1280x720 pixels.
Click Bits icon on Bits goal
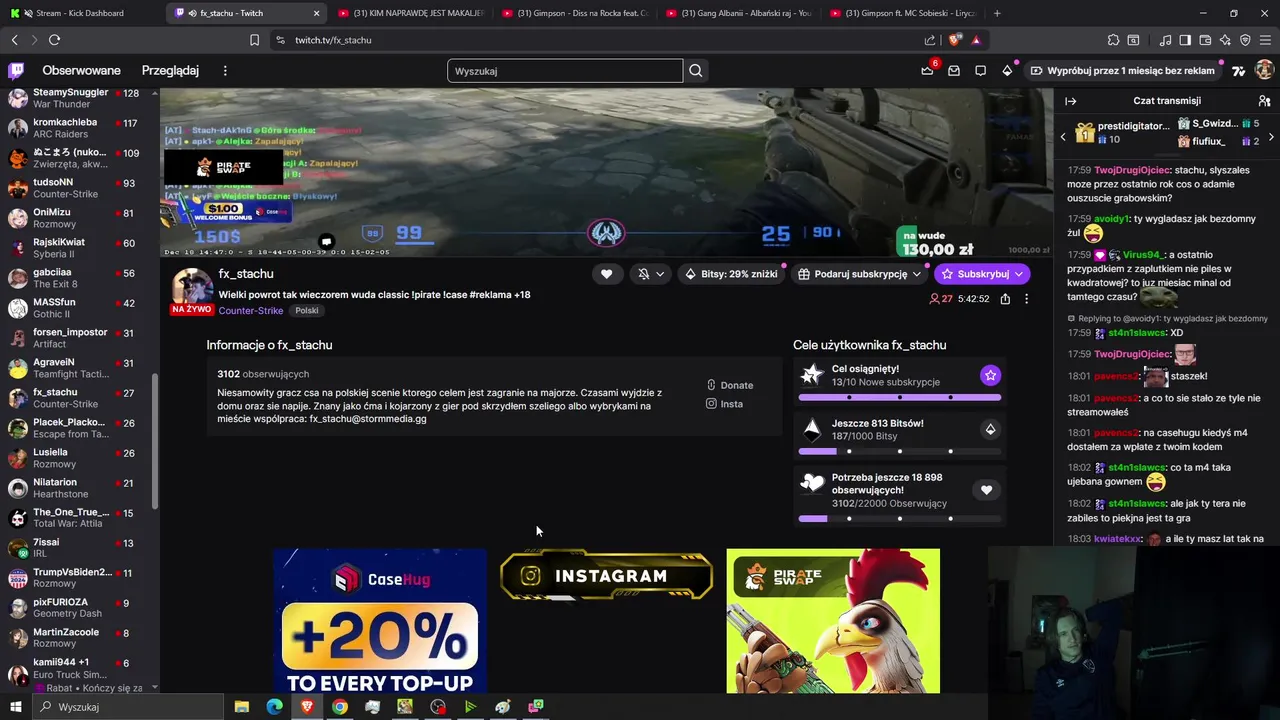990,429
